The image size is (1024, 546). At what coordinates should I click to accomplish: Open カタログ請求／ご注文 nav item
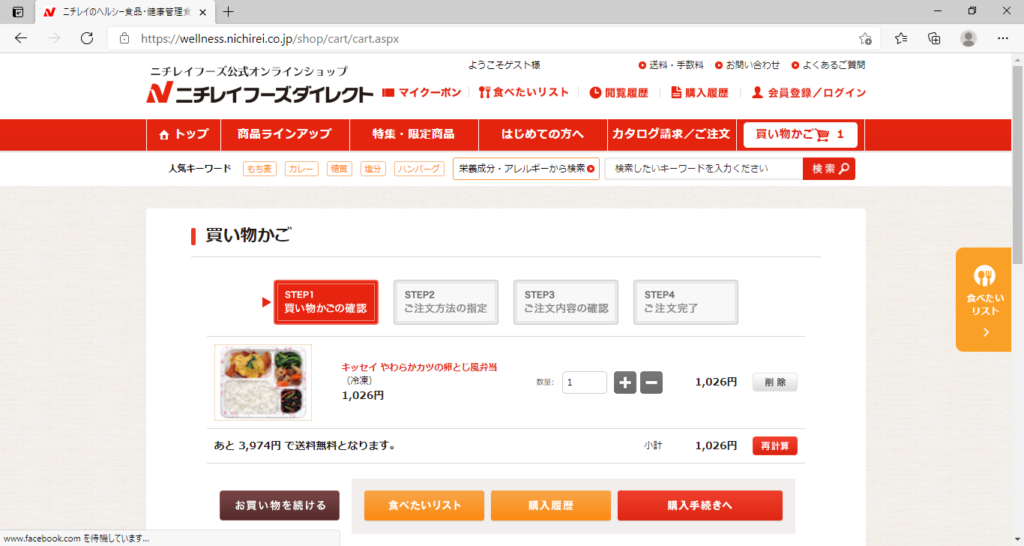pos(671,135)
